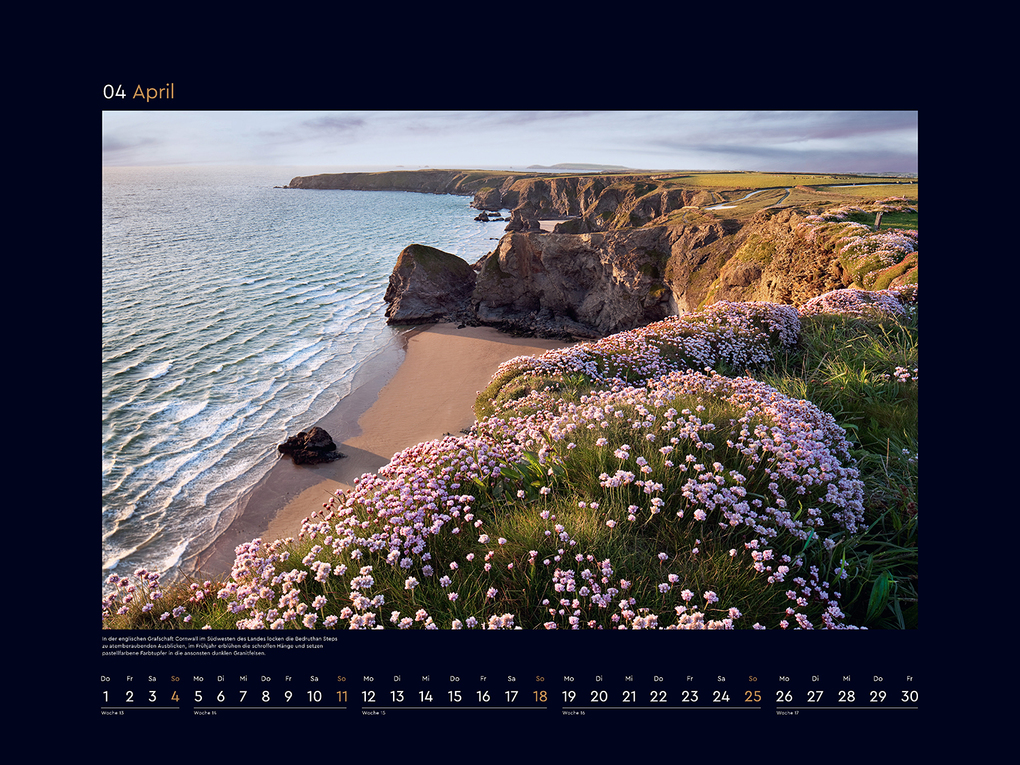Select date 1 in the calendar
The image size is (1020, 765).
(x=106, y=696)
